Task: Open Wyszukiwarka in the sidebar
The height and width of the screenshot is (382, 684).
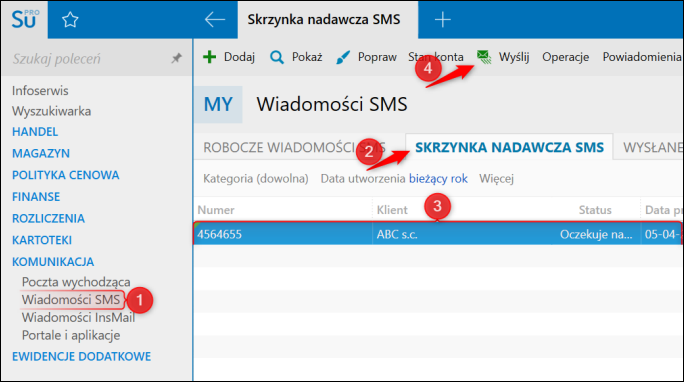Action: [x=51, y=111]
